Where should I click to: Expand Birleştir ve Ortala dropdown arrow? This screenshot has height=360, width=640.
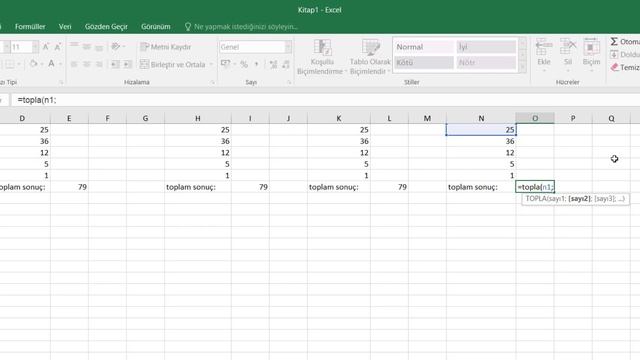(211, 64)
